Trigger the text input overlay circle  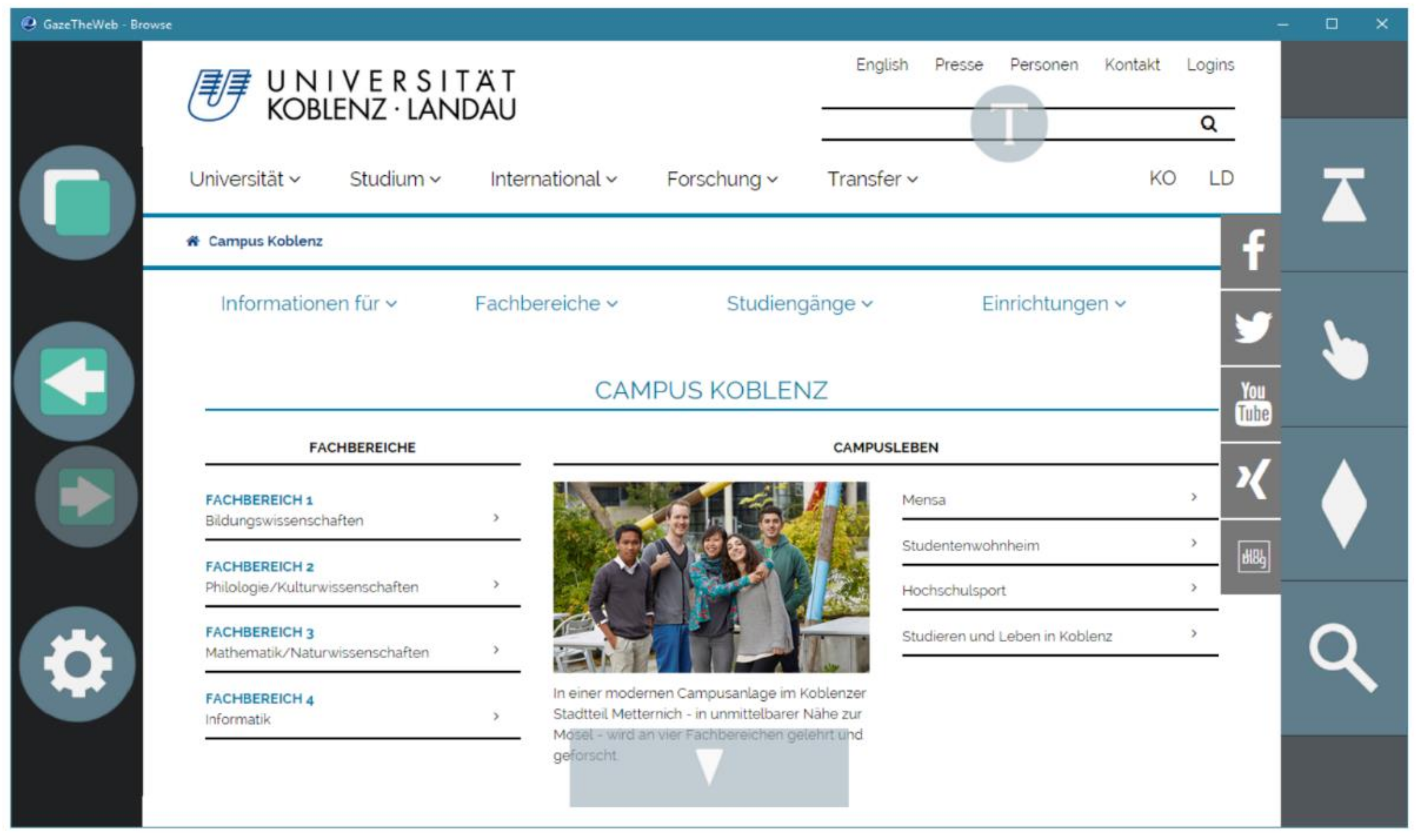[1009, 123]
